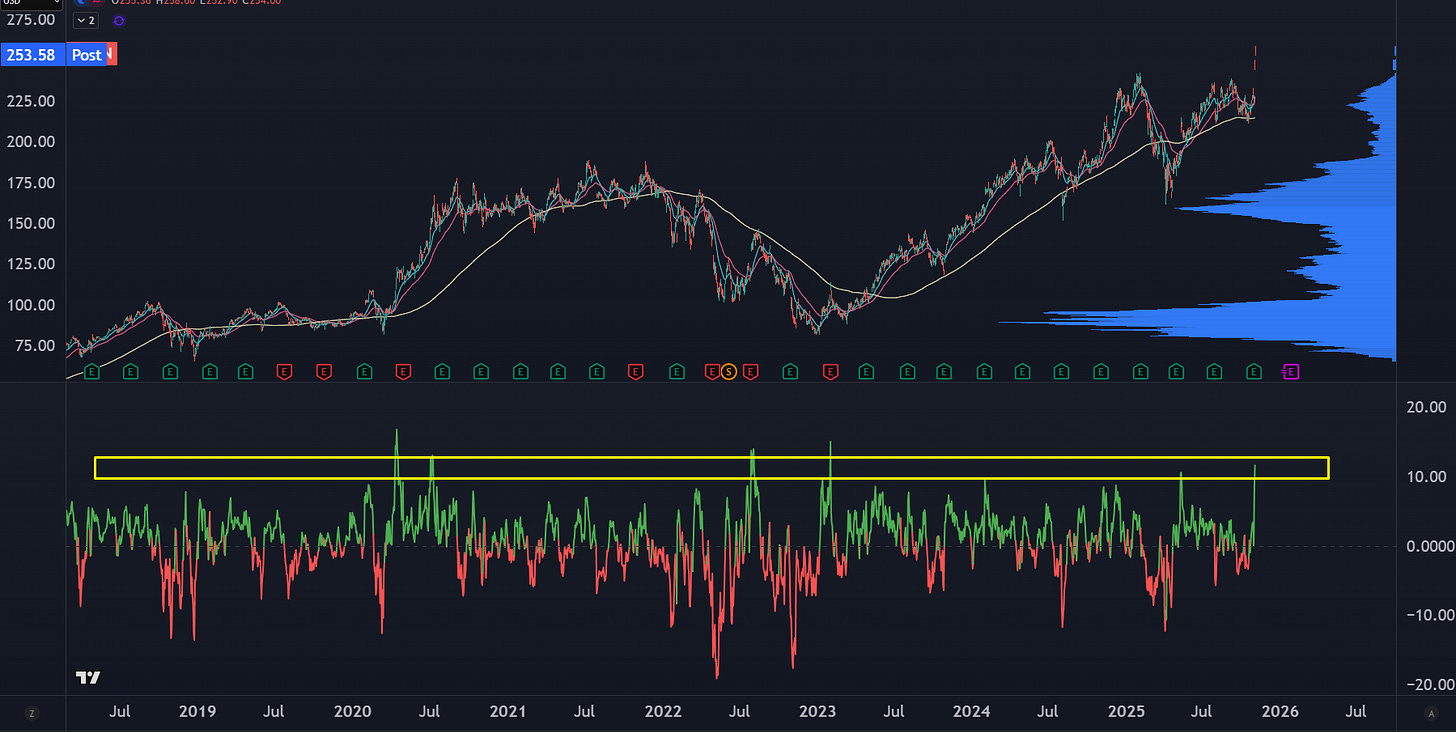
Task: Click red earnings marker just left of split marker
Action: 712,372
